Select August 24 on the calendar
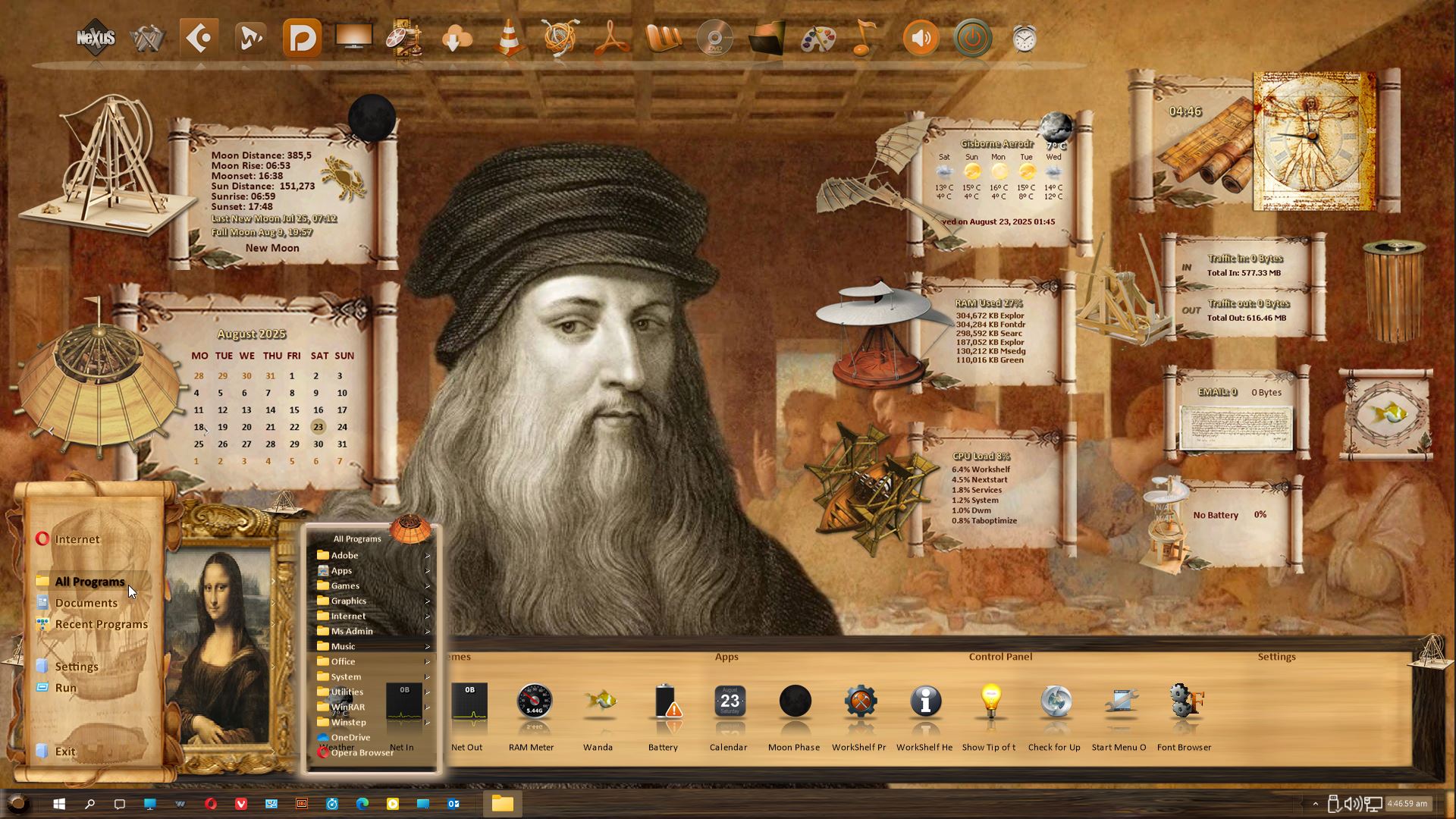Image resolution: width=1456 pixels, height=819 pixels. click(x=342, y=427)
